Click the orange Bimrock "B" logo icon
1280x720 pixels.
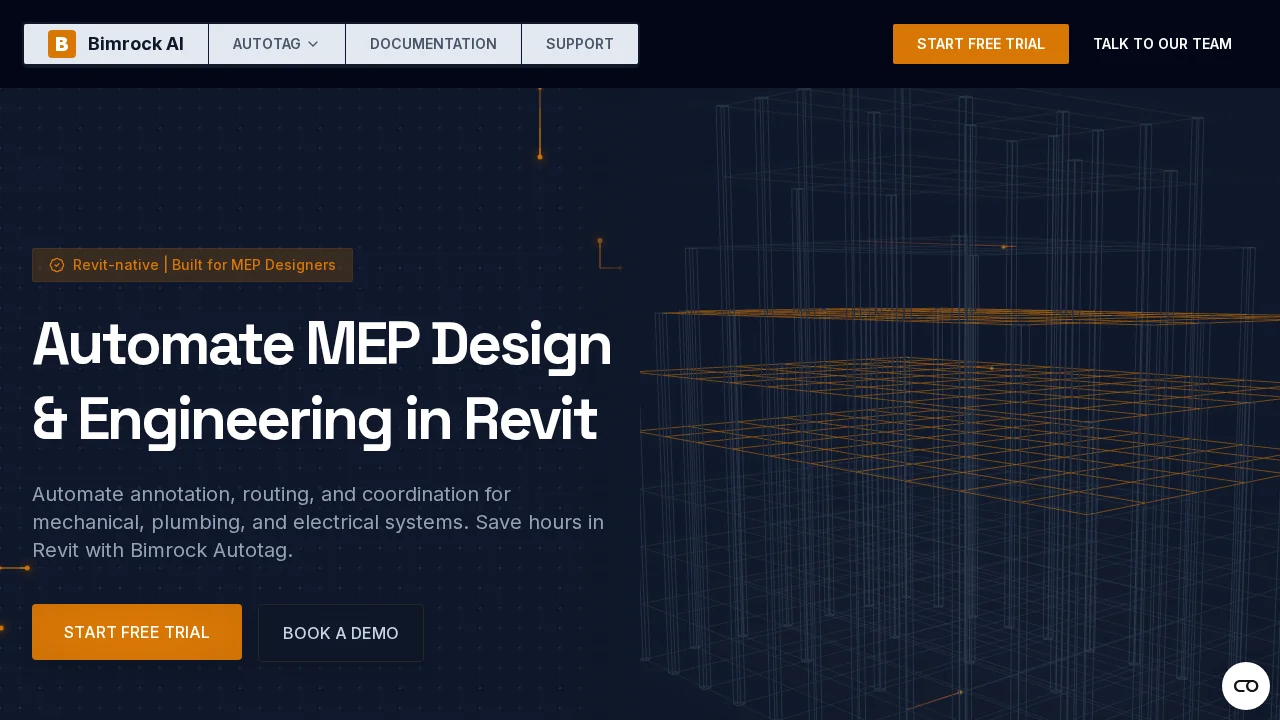coord(62,44)
